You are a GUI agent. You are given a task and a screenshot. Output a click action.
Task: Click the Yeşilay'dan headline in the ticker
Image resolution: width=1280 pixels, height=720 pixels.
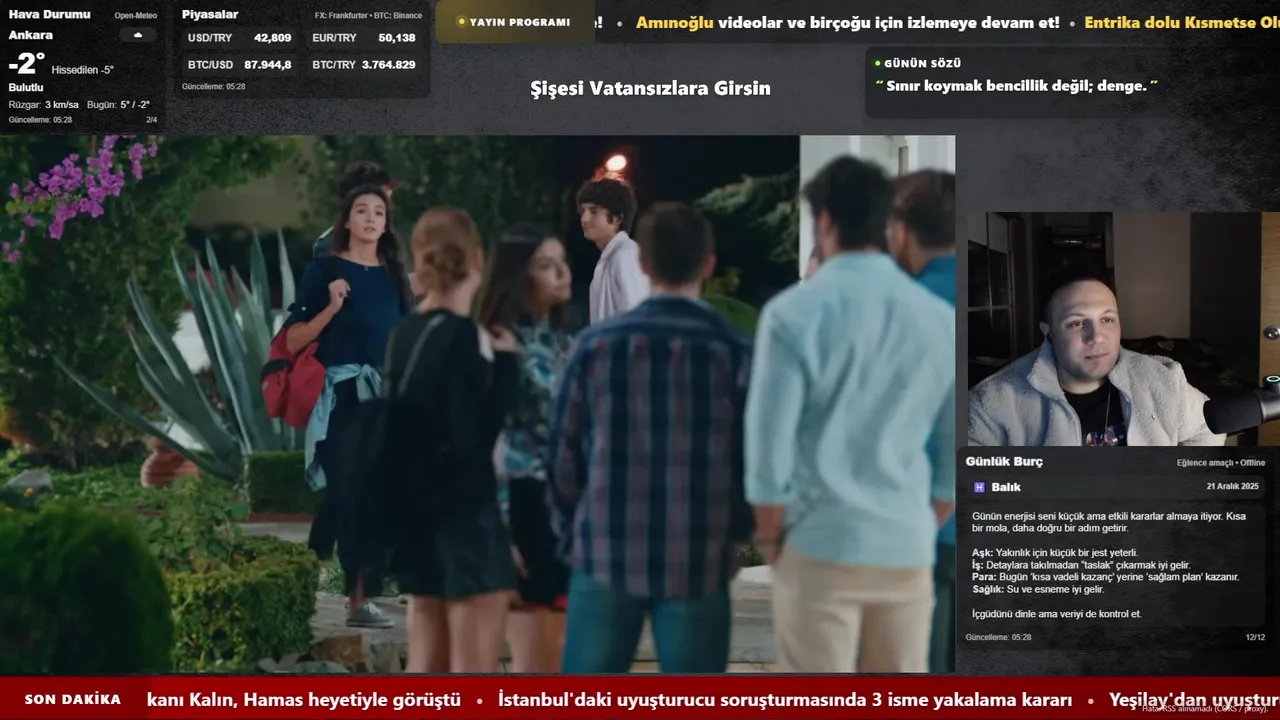[x=1194, y=700]
